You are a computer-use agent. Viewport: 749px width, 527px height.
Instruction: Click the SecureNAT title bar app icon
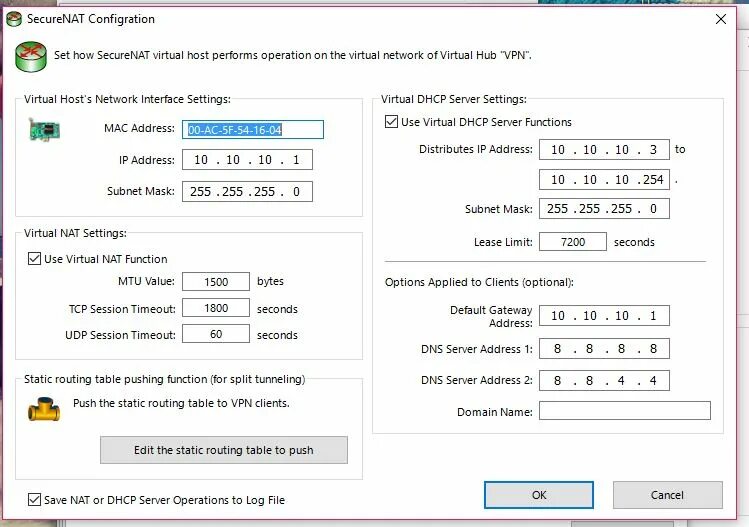14,19
